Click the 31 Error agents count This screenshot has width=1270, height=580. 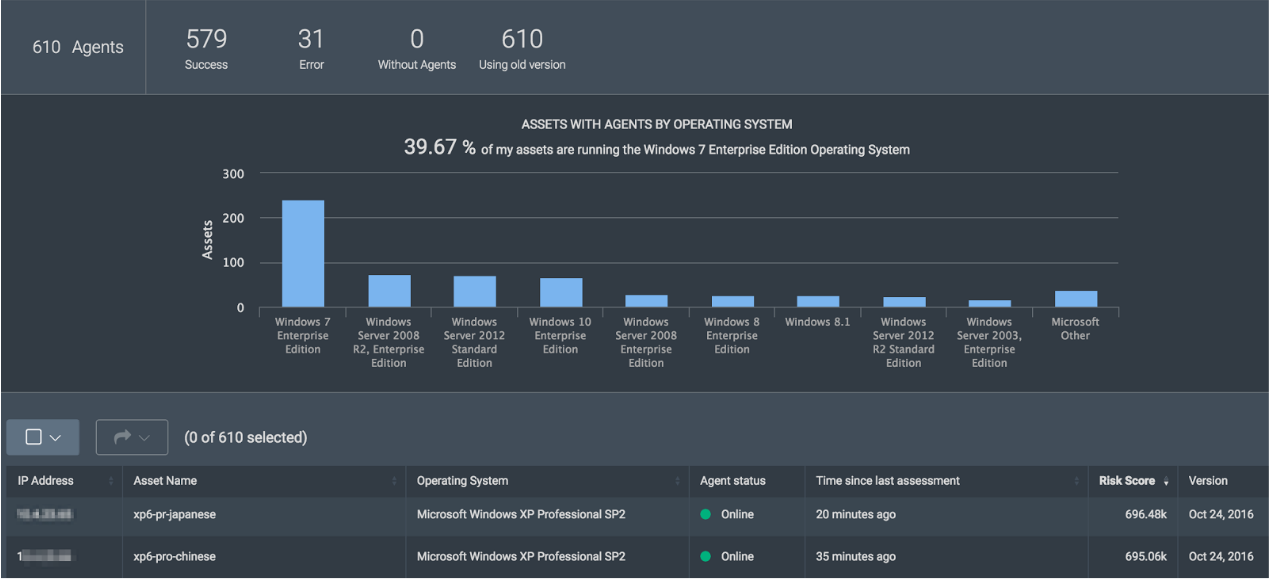click(x=311, y=40)
